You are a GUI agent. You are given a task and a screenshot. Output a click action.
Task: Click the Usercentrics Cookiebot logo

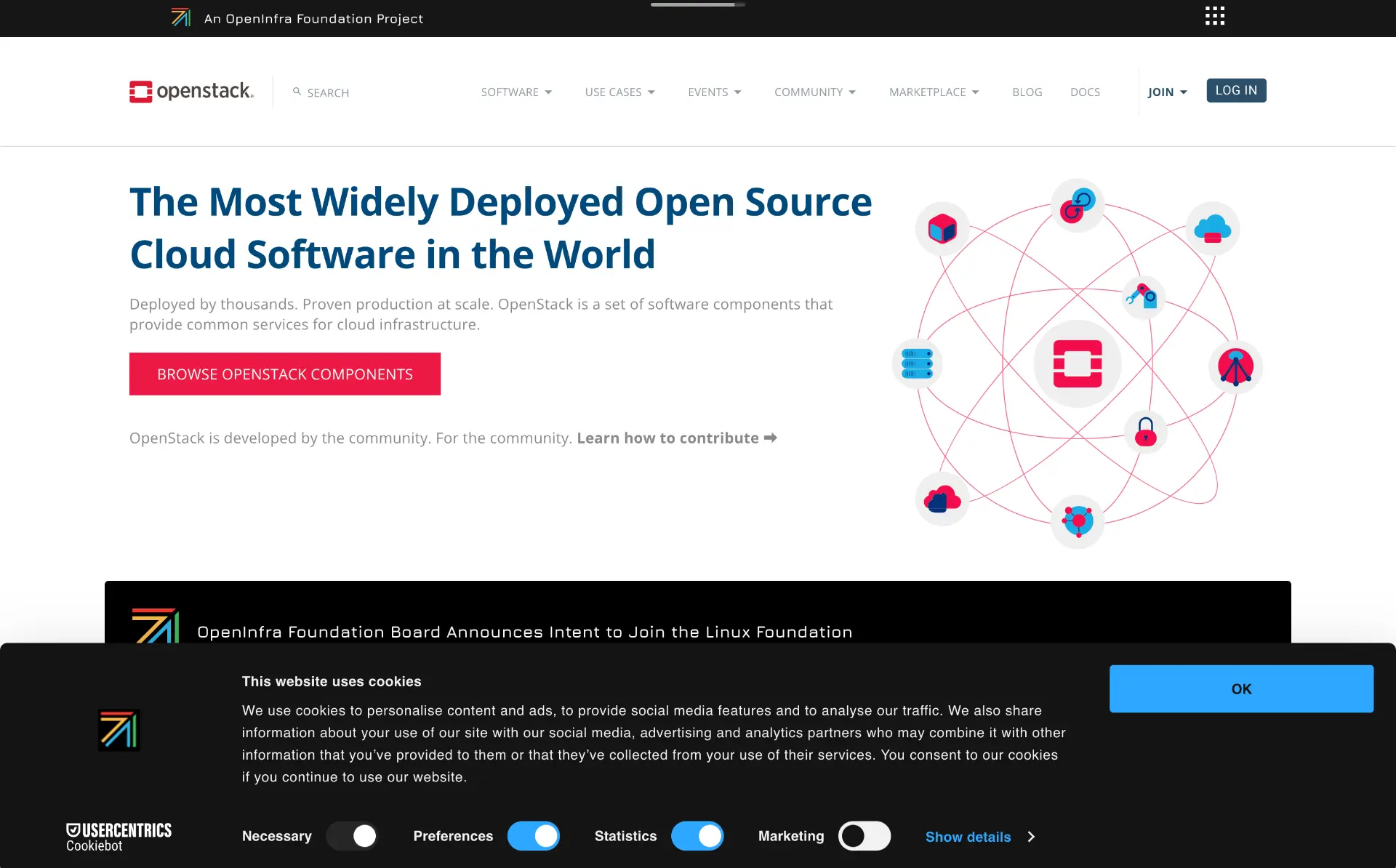coord(119,836)
